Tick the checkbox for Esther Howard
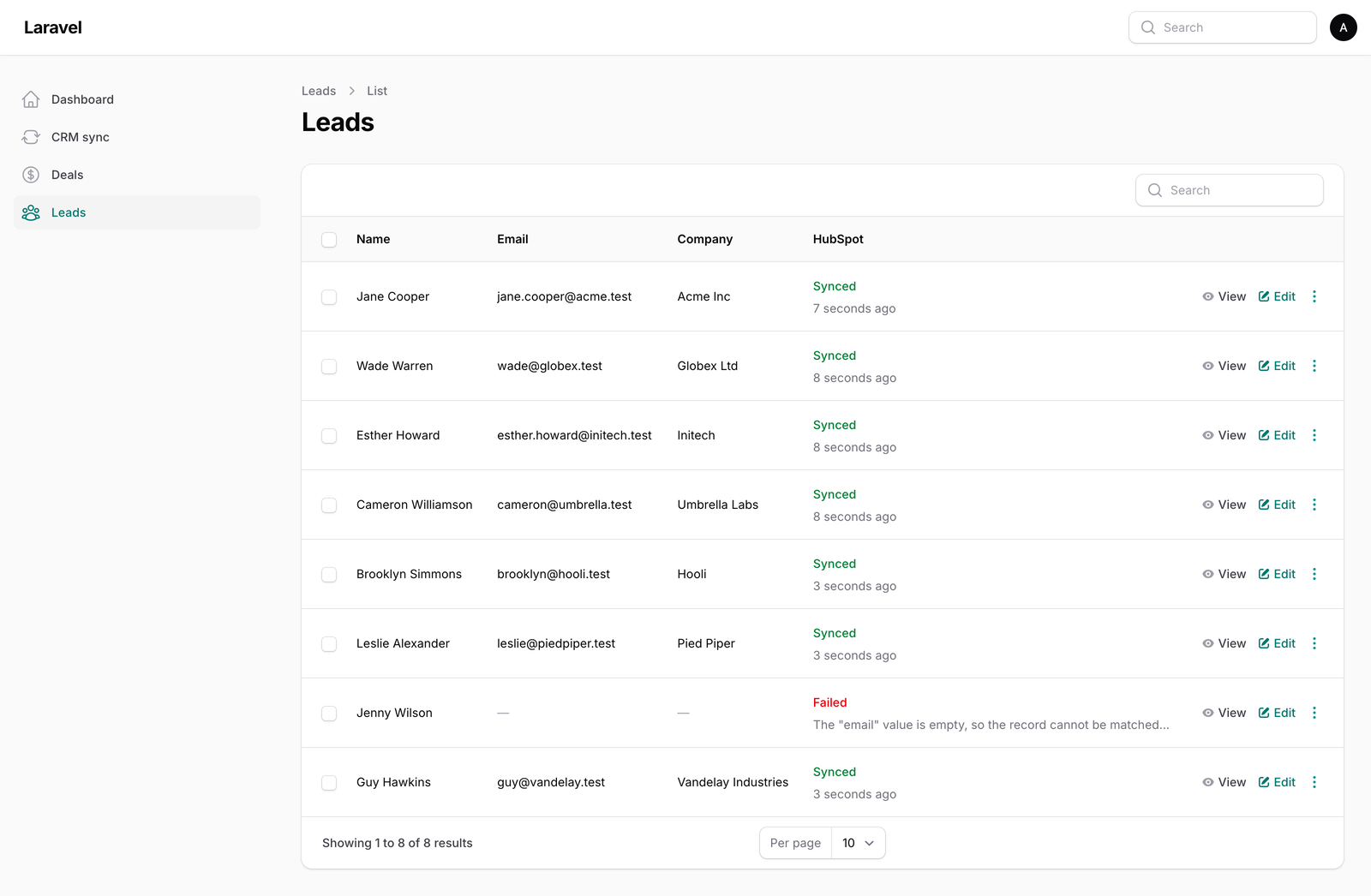Screen dimensions: 1371x896 point(329,436)
